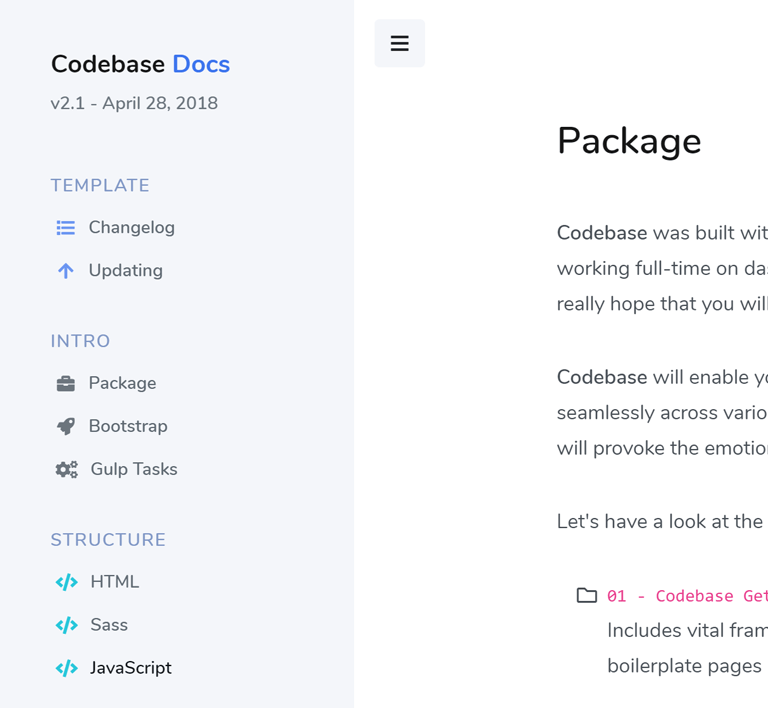Click the Codebase Docs logo link

coord(140,64)
